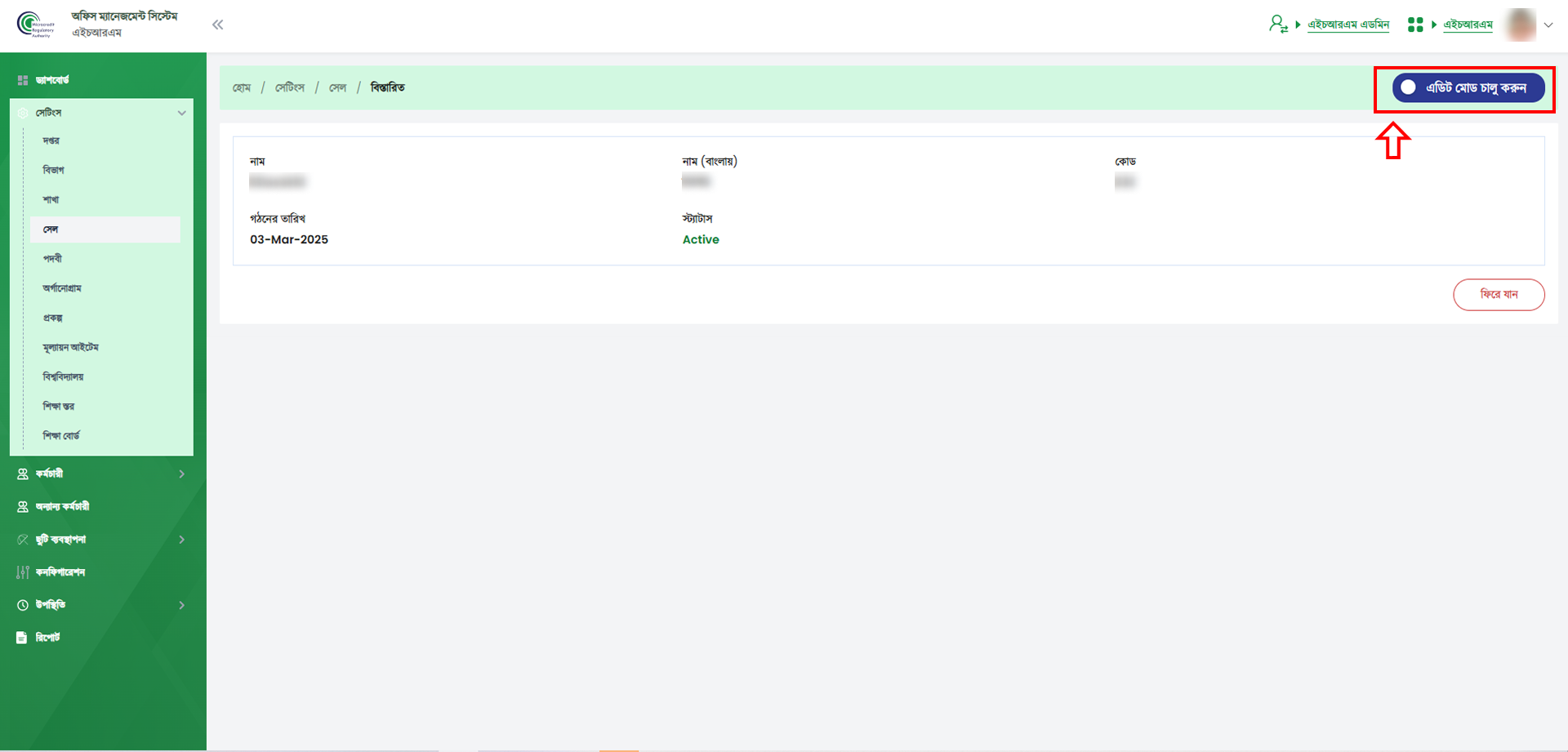This screenshot has height=752, width=1568.
Task: Click the গঠনের তারিখ field label
Action: tap(278, 219)
